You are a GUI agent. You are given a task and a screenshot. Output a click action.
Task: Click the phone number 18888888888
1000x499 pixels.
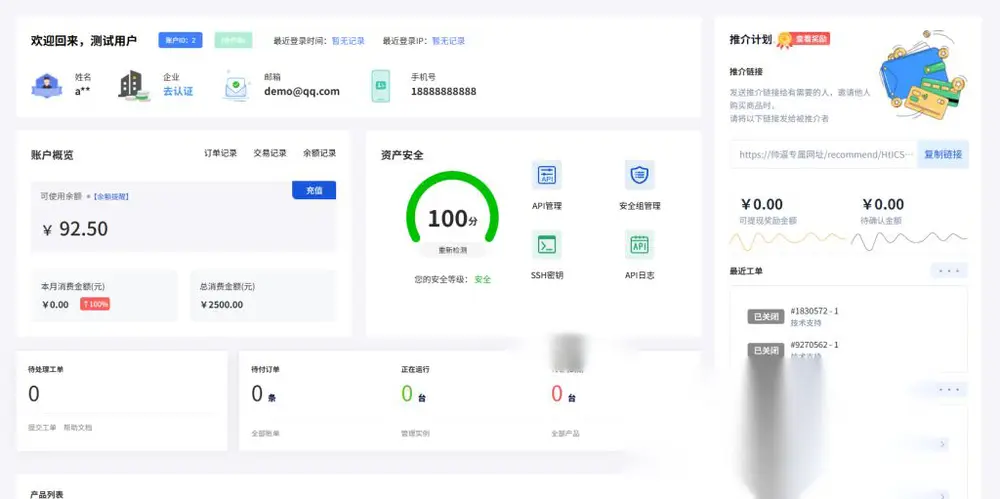pos(443,91)
